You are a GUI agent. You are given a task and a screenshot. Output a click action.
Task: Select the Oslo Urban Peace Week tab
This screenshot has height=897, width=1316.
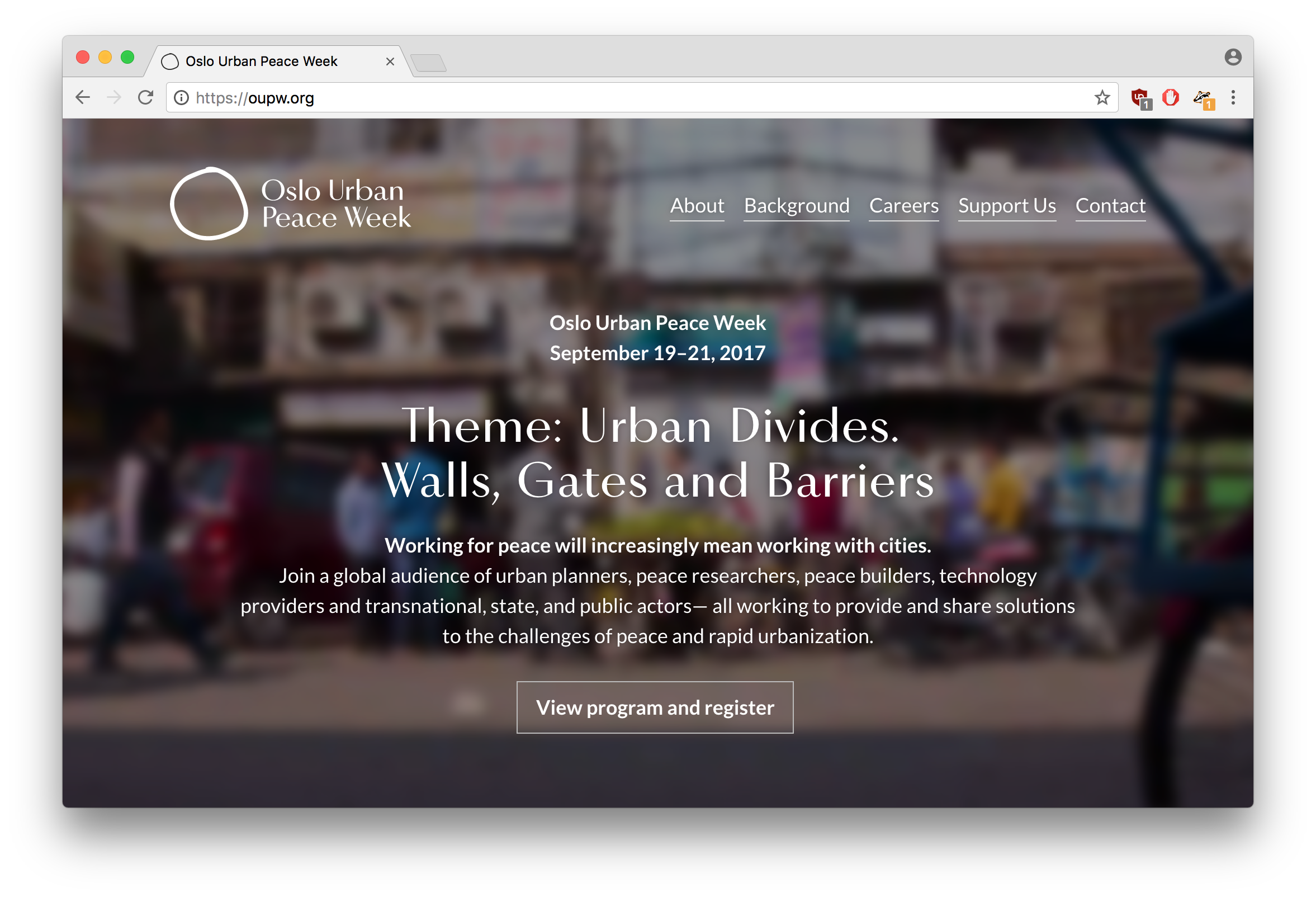pyautogui.click(x=261, y=61)
